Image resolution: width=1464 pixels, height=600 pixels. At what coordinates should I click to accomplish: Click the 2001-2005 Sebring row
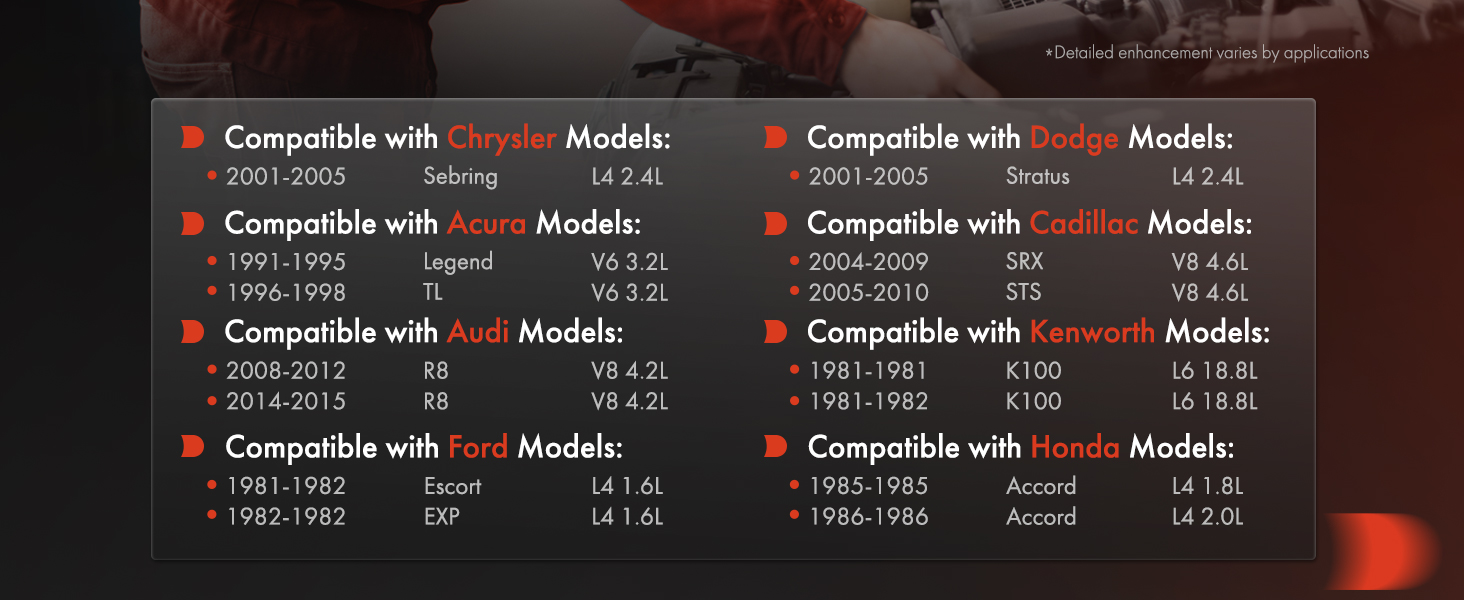[x=437, y=177]
